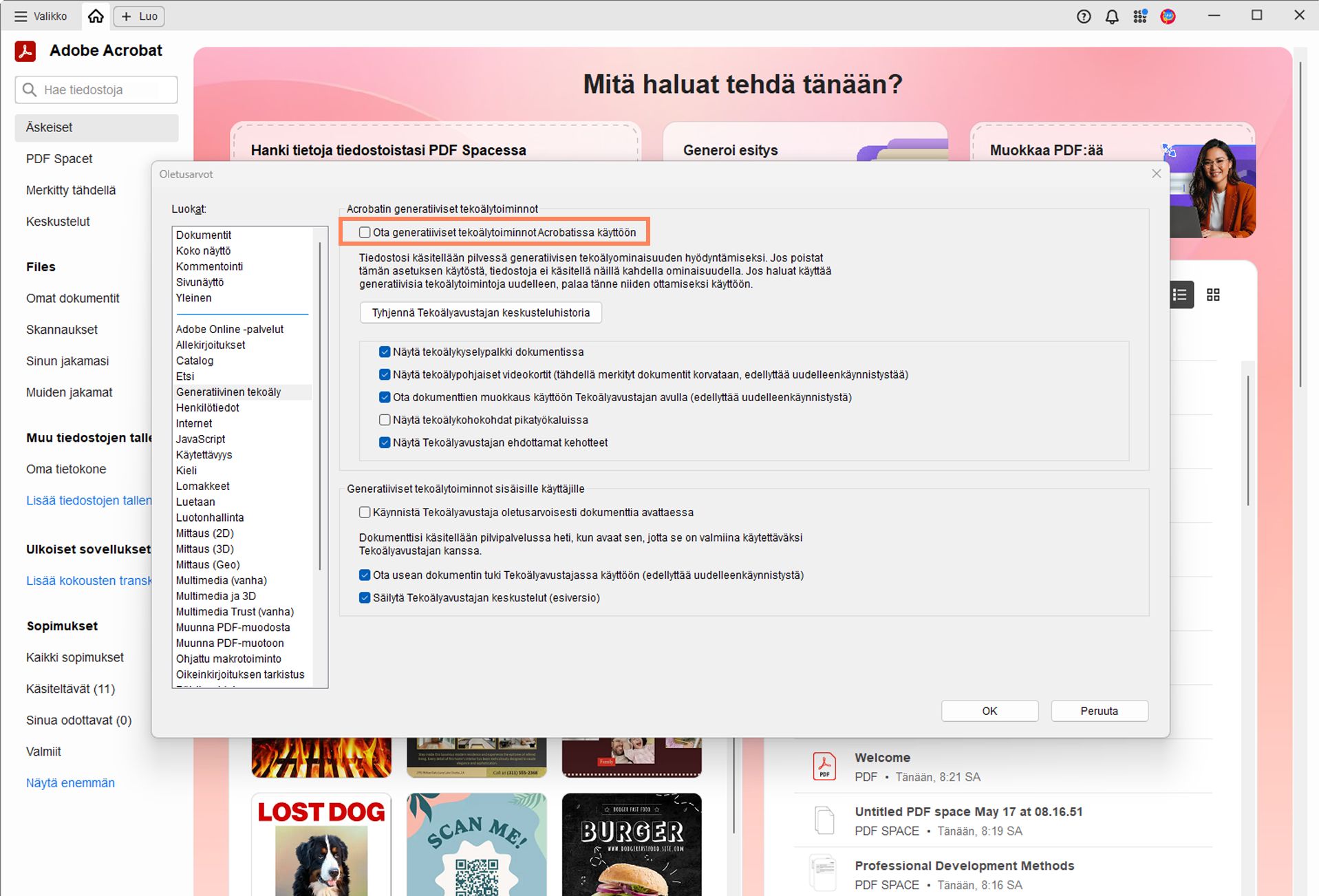Viewport: 1319px width, 896px height.
Task: Open the BURGER template thumbnail
Action: [x=632, y=844]
